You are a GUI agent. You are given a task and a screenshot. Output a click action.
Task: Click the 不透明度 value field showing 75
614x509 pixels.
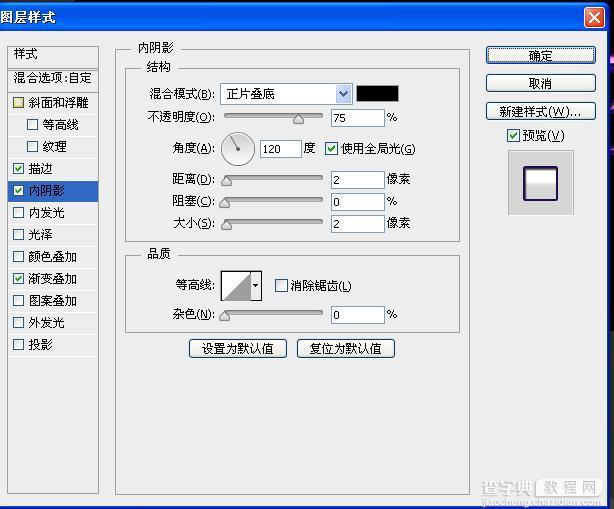tap(358, 118)
